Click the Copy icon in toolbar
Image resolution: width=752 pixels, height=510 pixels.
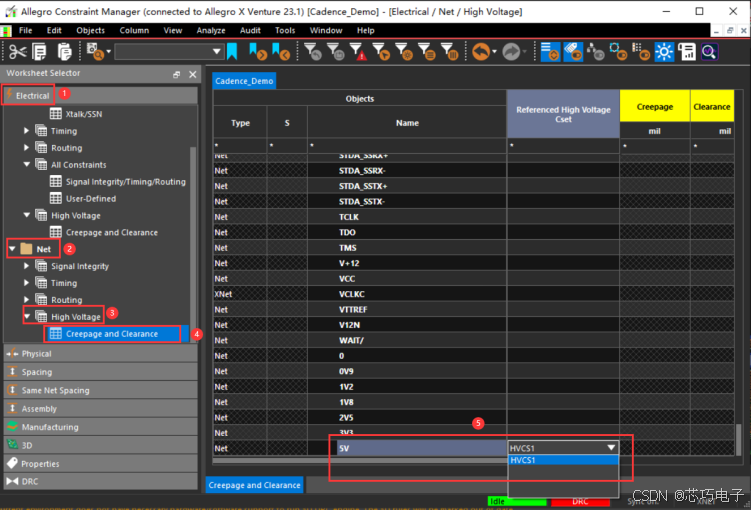[39, 51]
